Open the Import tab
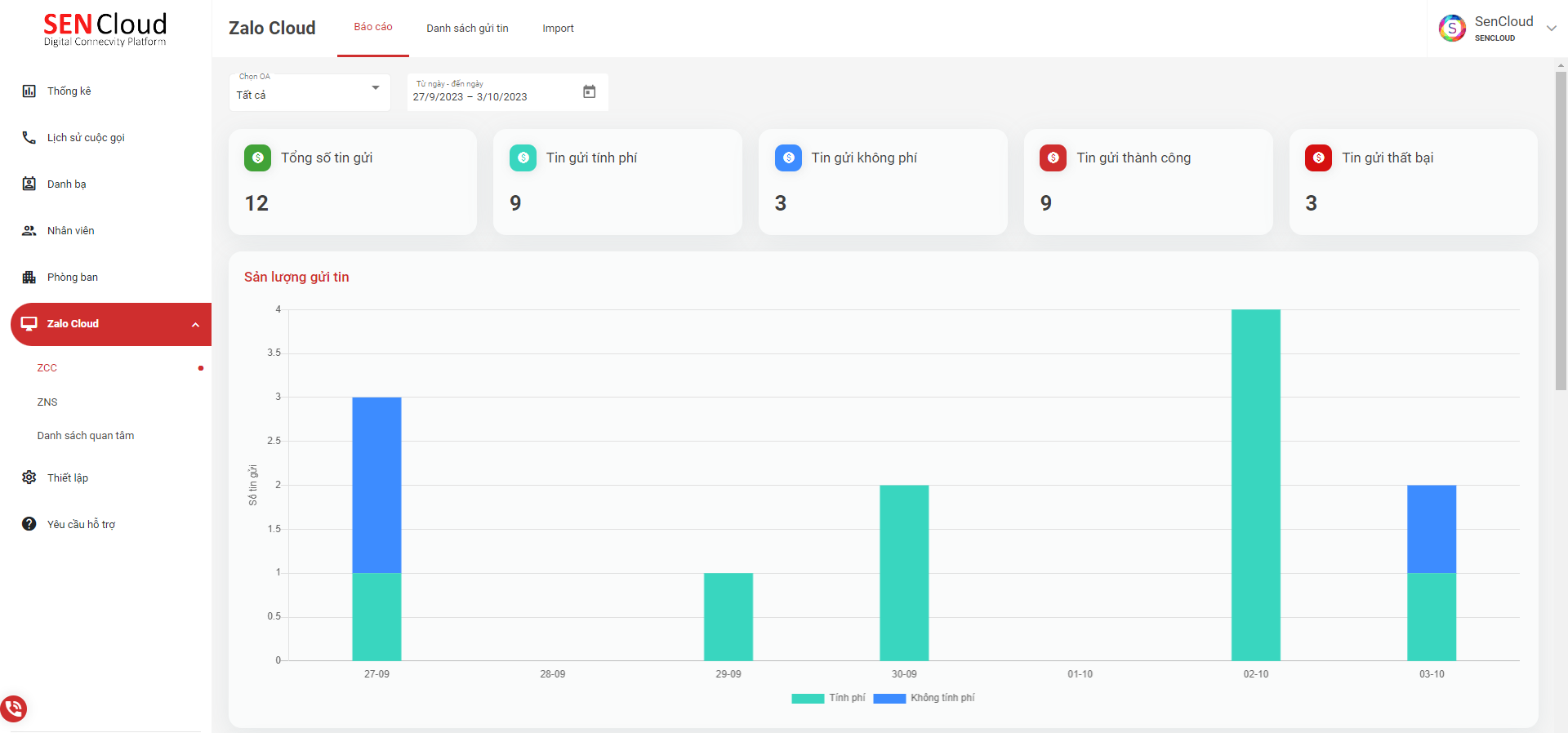Viewport: 1568px width, 733px height. (558, 29)
